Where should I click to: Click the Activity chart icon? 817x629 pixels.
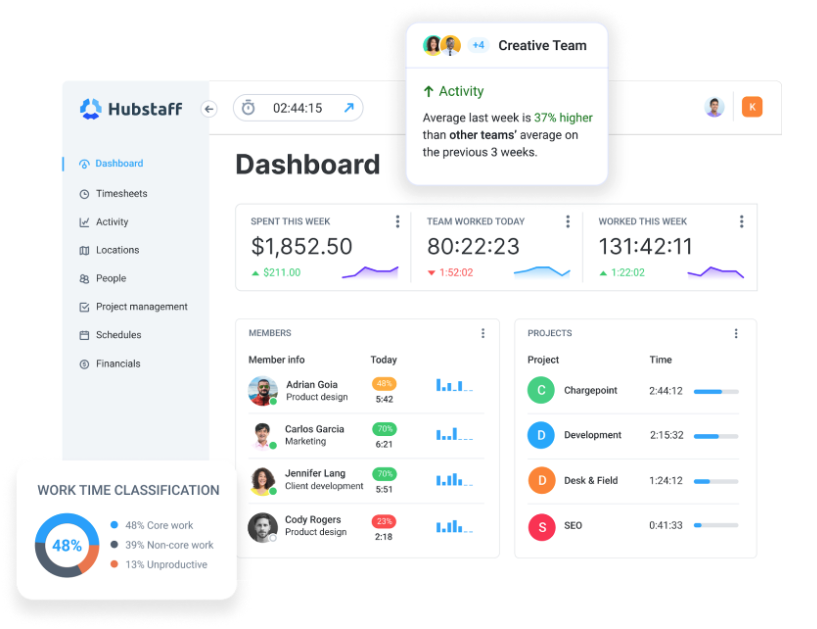(x=84, y=223)
